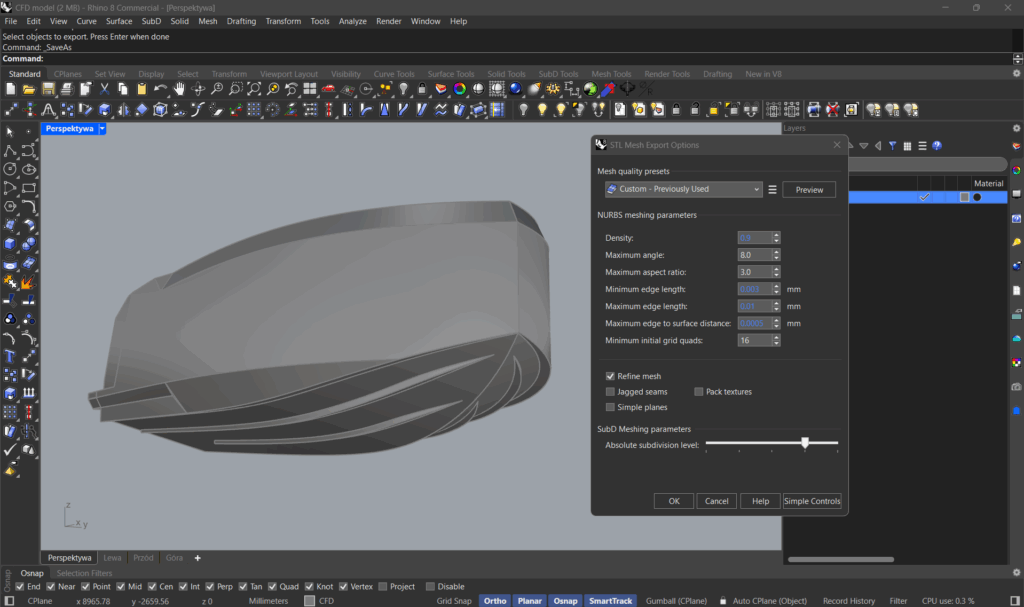The width and height of the screenshot is (1024, 607).
Task: Click the Undo arrow icon
Action: click(160, 89)
